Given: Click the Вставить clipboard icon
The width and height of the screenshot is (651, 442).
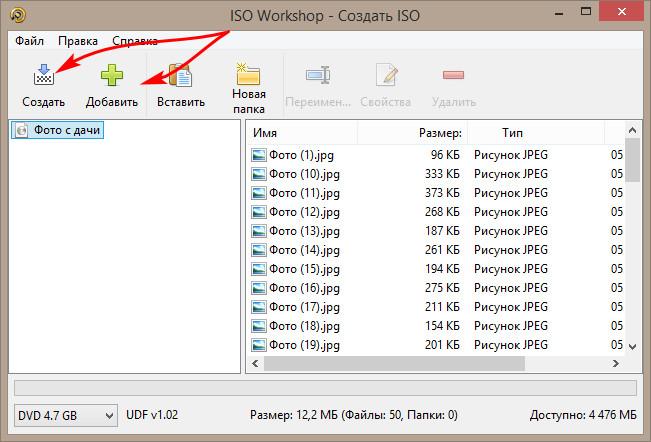Looking at the screenshot, I should (x=180, y=75).
